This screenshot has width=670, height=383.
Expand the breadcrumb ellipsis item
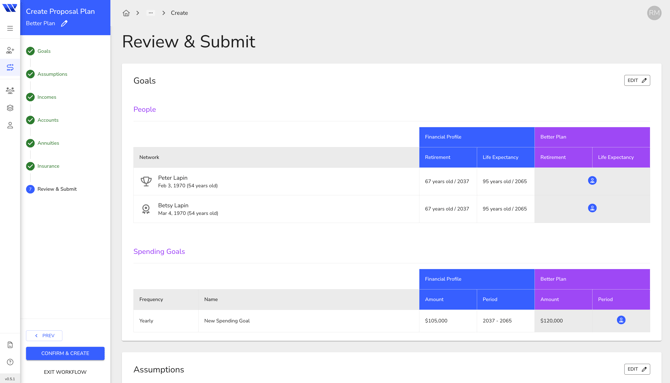[150, 13]
